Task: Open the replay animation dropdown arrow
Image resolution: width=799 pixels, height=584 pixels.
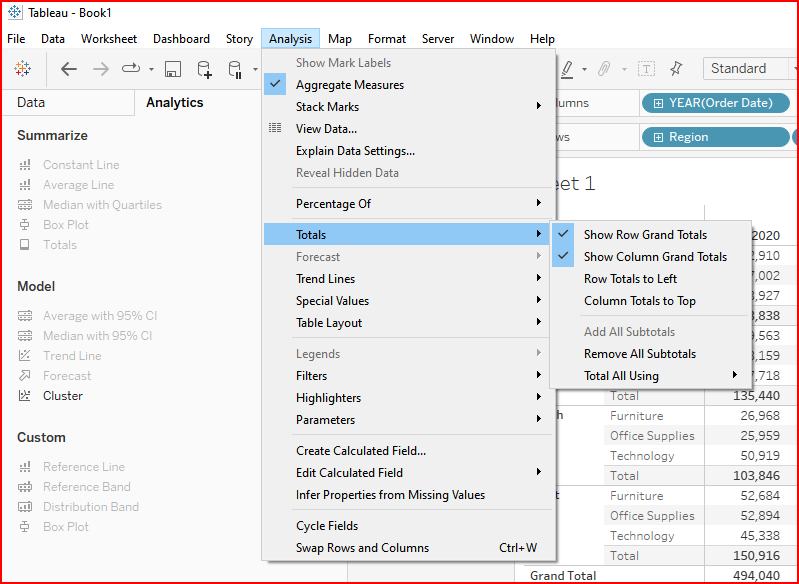Action: pos(151,69)
